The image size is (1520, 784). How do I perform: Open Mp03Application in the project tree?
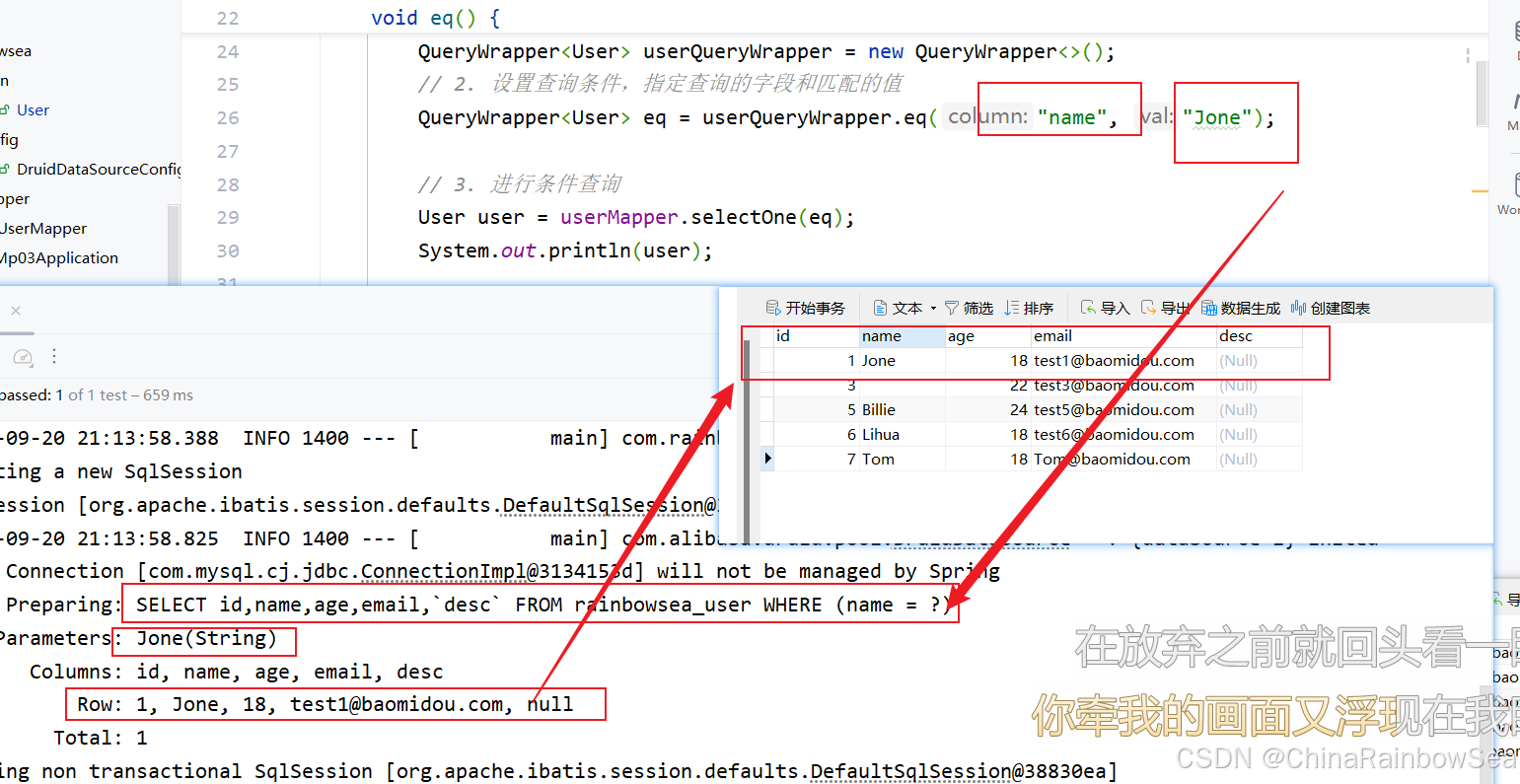coord(59,258)
